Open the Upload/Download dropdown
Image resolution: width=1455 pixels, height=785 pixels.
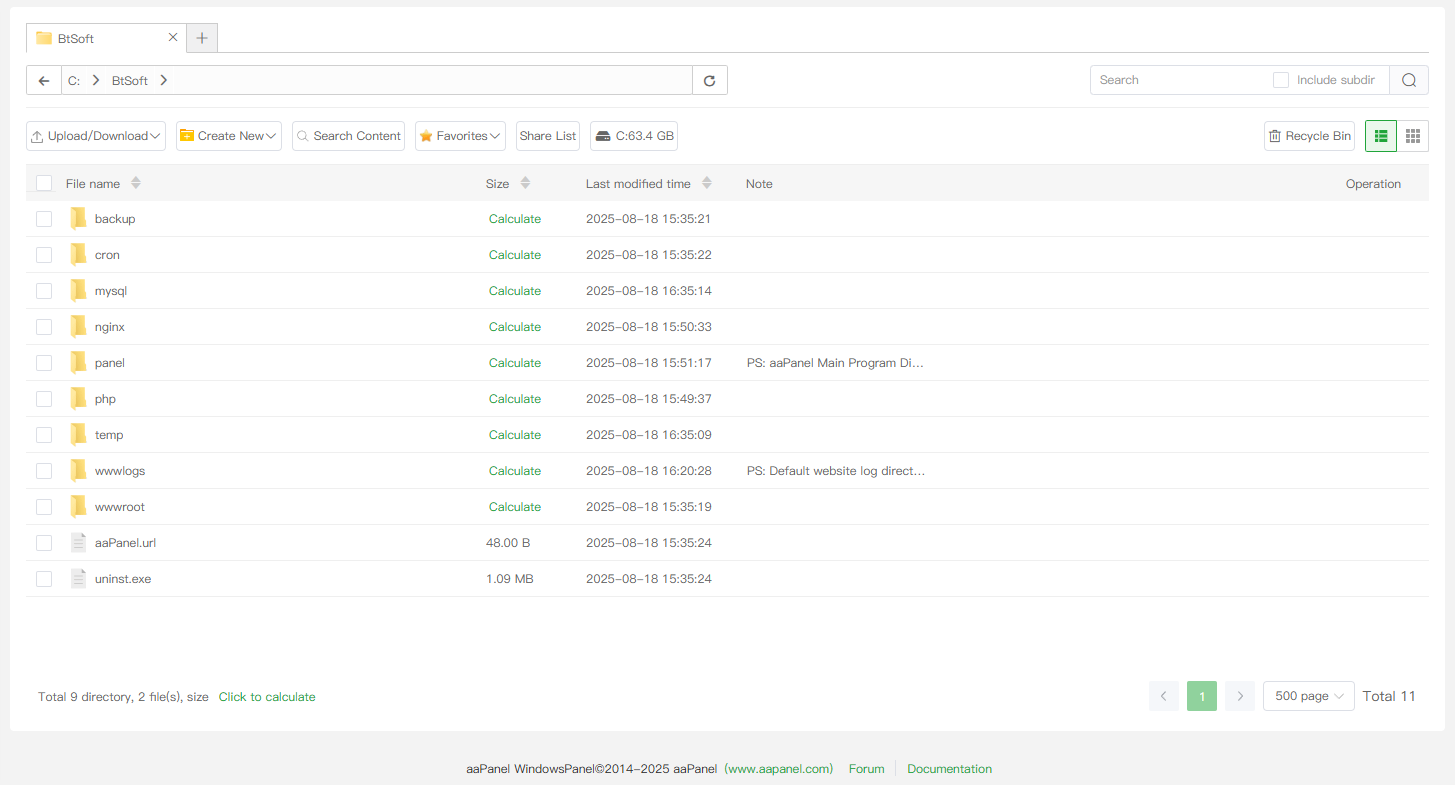click(96, 136)
